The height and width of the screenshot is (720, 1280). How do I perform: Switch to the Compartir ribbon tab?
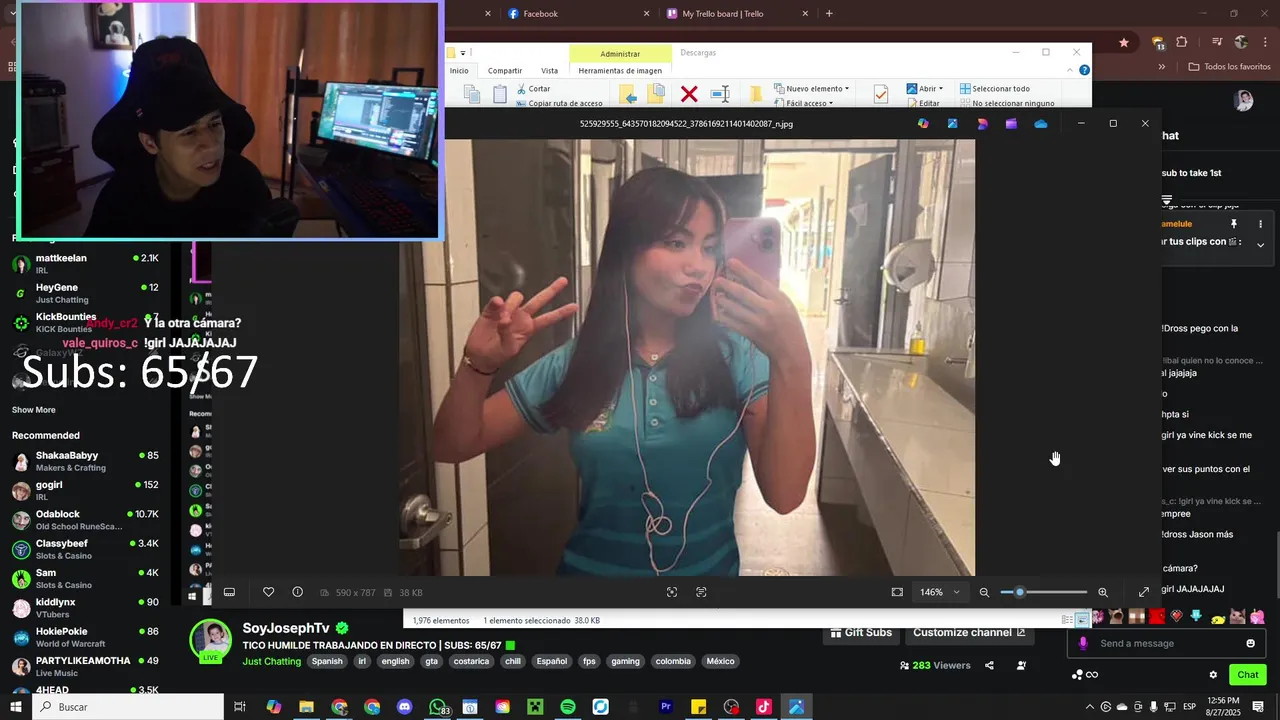point(505,70)
